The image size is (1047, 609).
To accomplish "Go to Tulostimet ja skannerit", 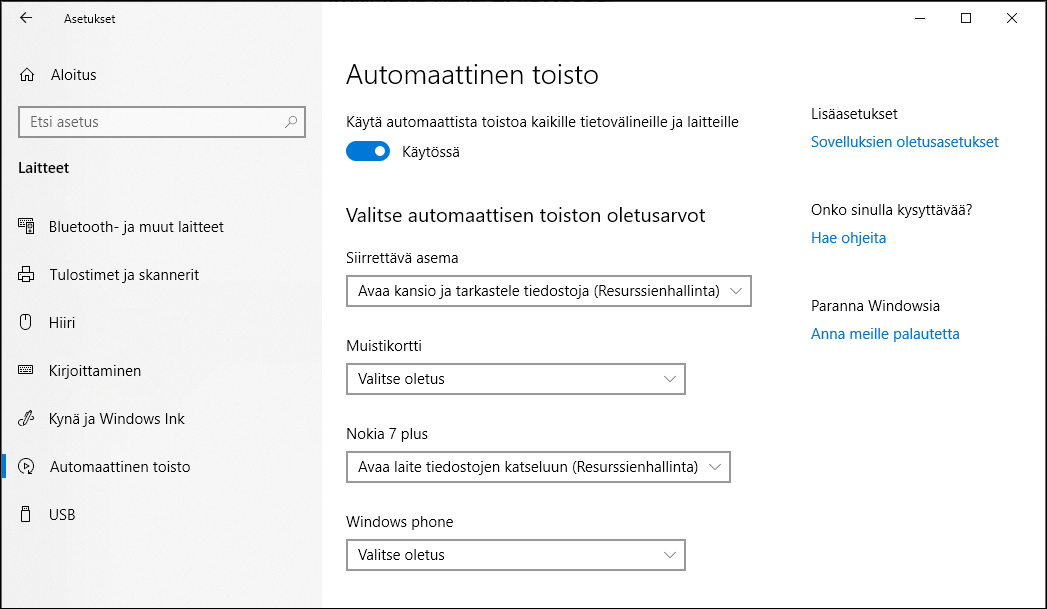I will click(x=123, y=275).
